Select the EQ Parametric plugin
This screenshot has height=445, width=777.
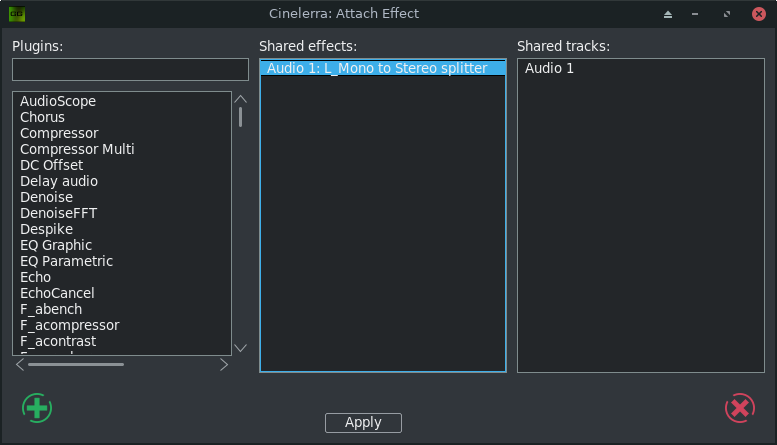point(66,261)
